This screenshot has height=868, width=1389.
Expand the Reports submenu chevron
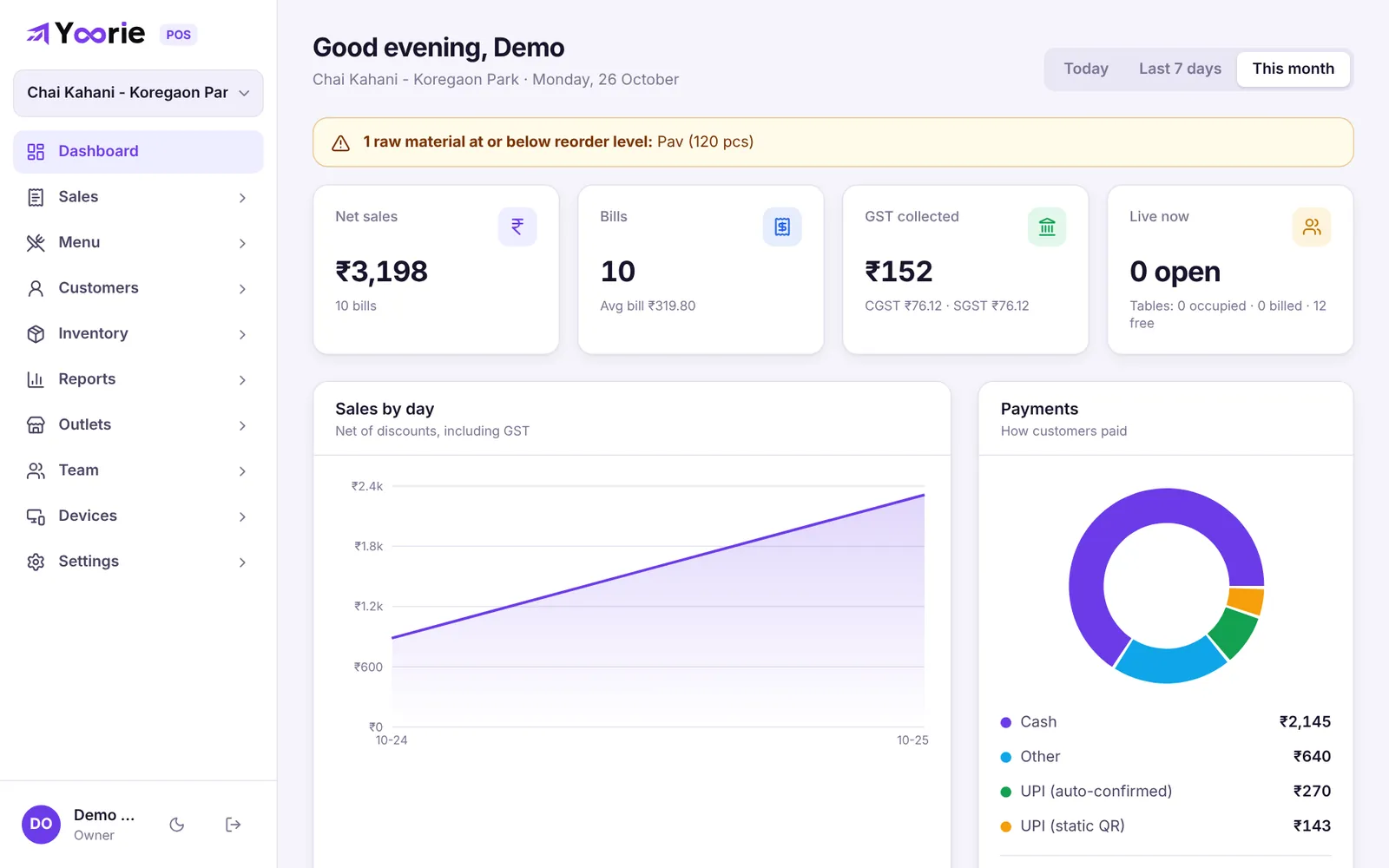242,380
